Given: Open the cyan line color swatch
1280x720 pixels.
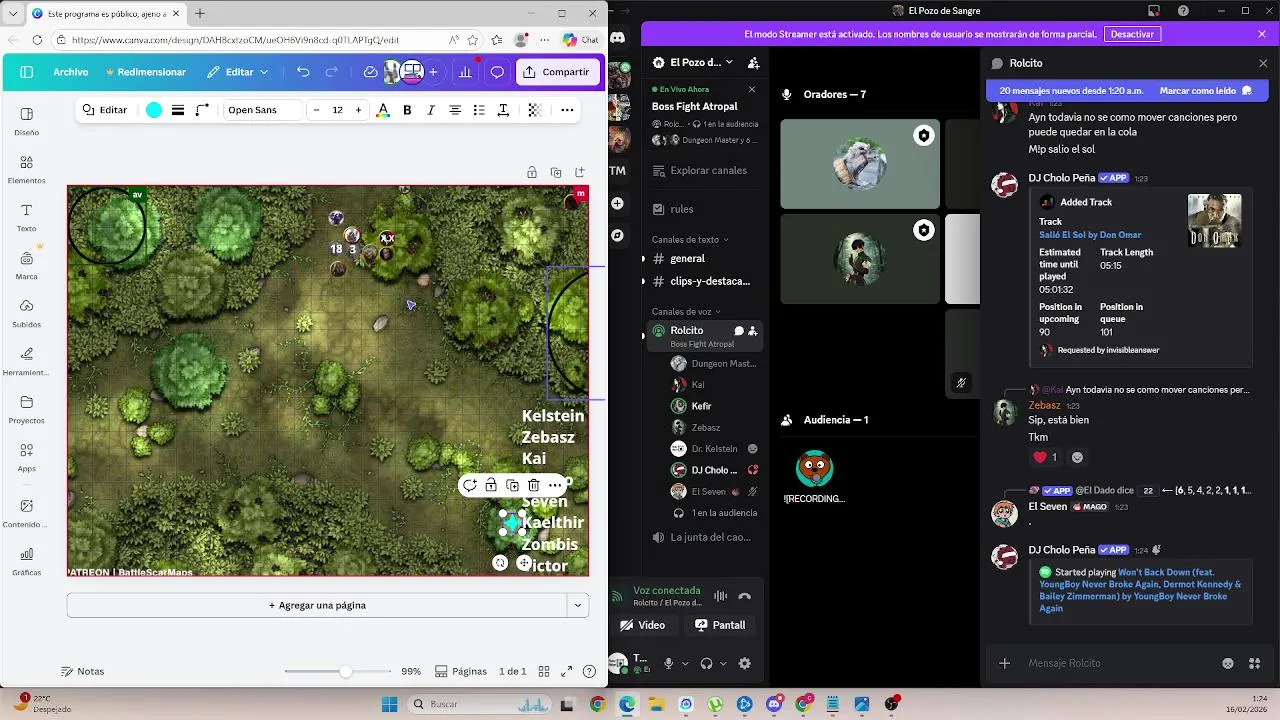Looking at the screenshot, I should 154,110.
